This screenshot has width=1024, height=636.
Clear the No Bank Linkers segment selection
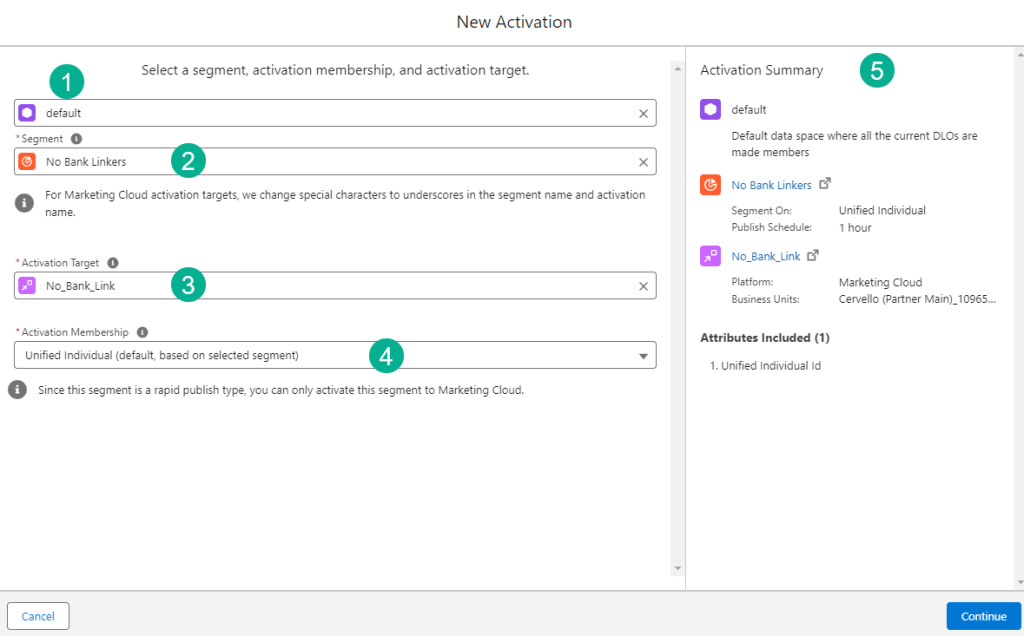[643, 162]
